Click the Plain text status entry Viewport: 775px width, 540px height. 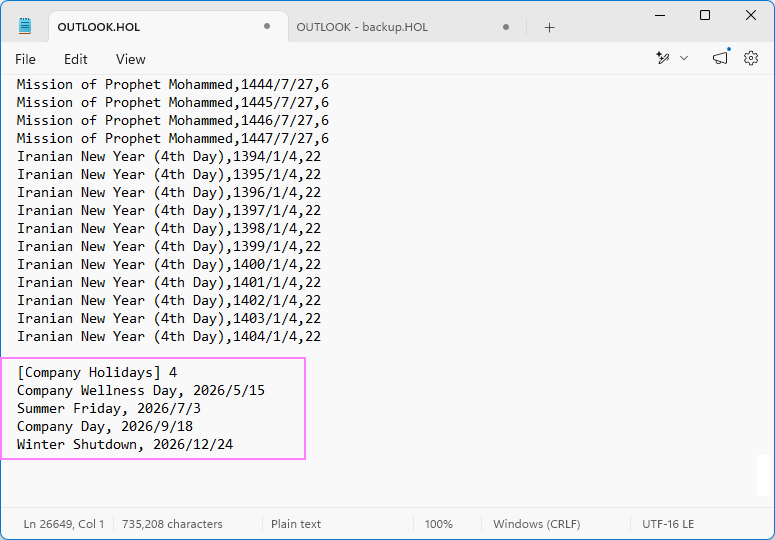[296, 524]
